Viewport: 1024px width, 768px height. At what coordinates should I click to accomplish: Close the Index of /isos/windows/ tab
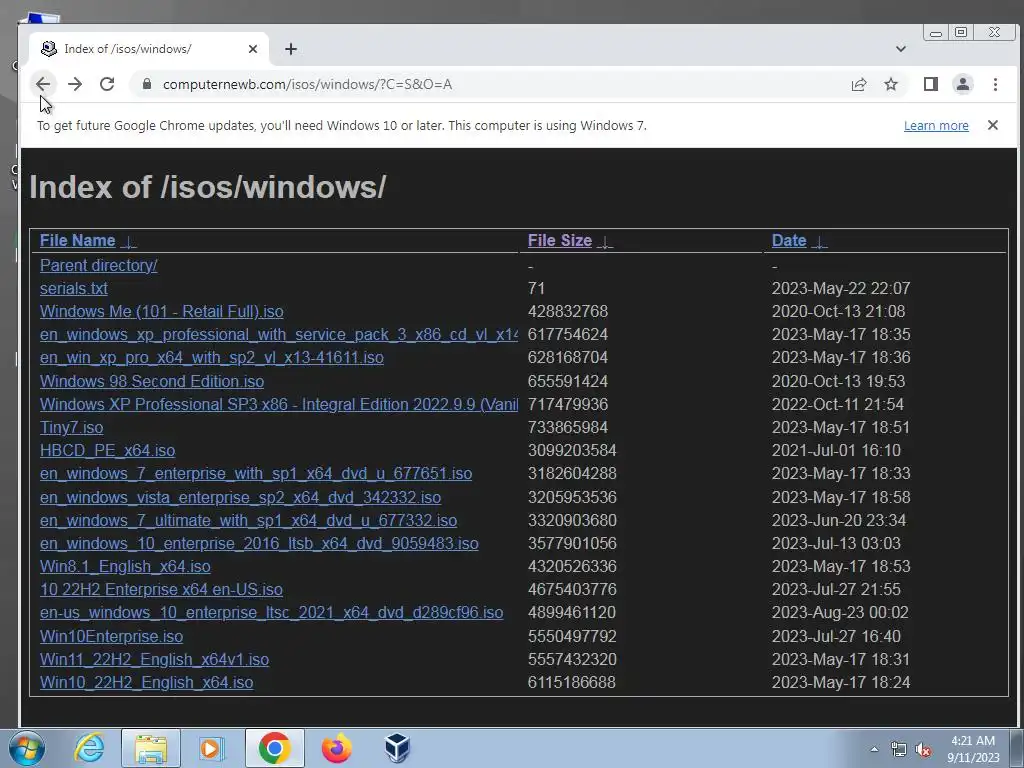(253, 49)
